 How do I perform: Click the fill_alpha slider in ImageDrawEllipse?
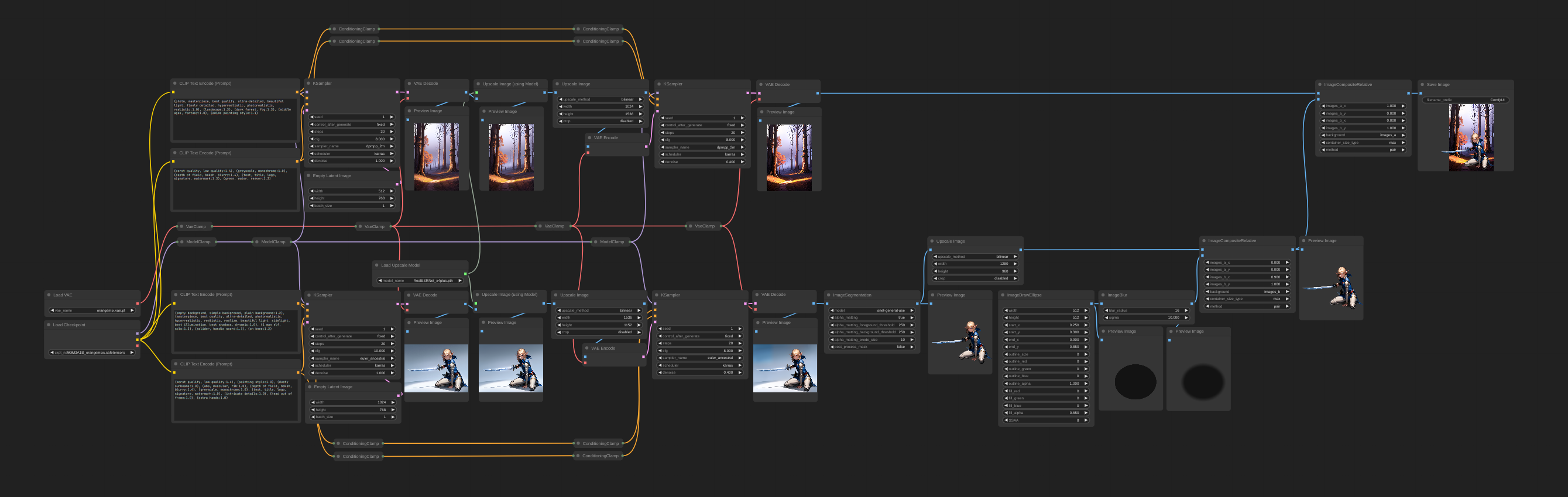pyautogui.click(x=1045, y=413)
